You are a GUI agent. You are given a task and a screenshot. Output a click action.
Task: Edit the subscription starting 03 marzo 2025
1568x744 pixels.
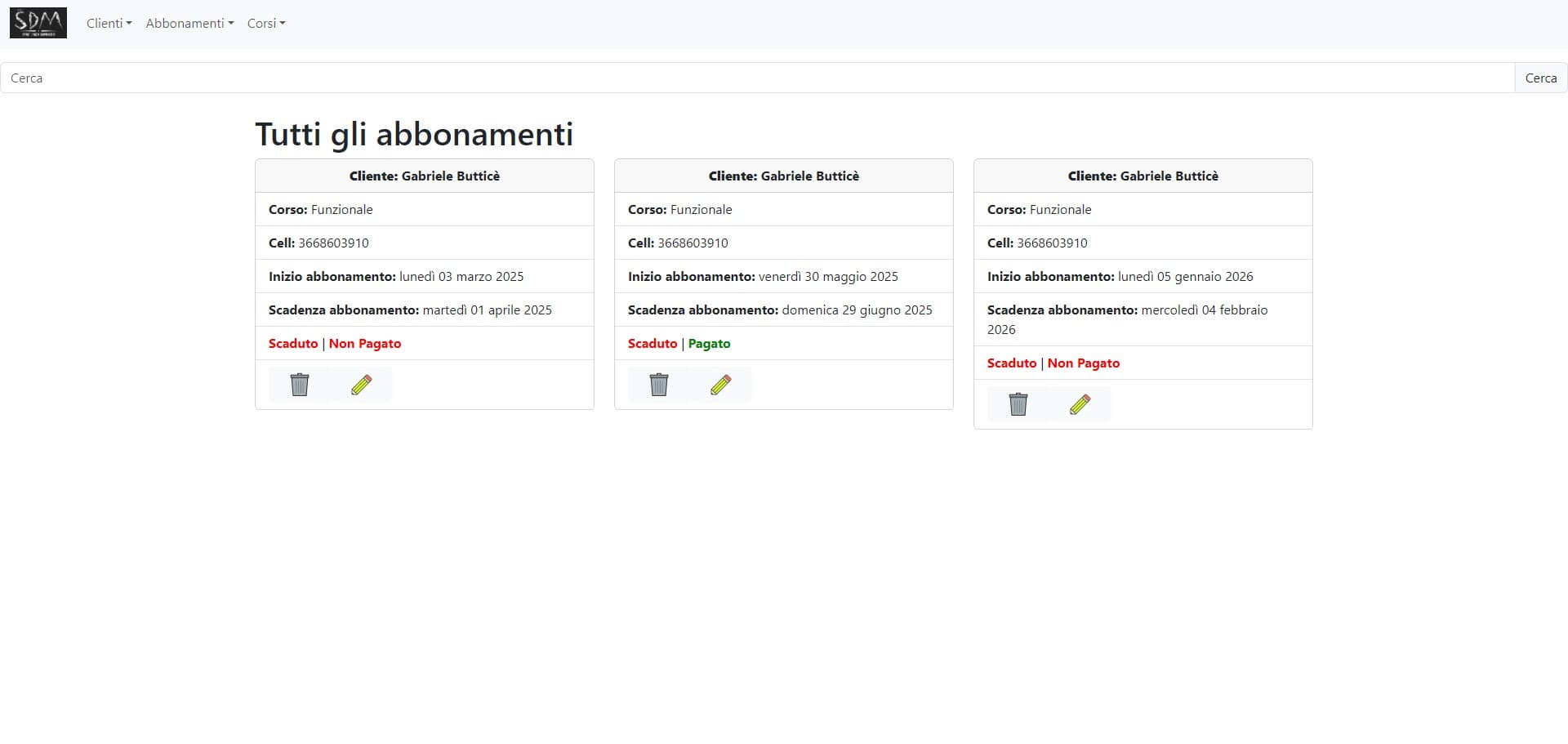[361, 385]
